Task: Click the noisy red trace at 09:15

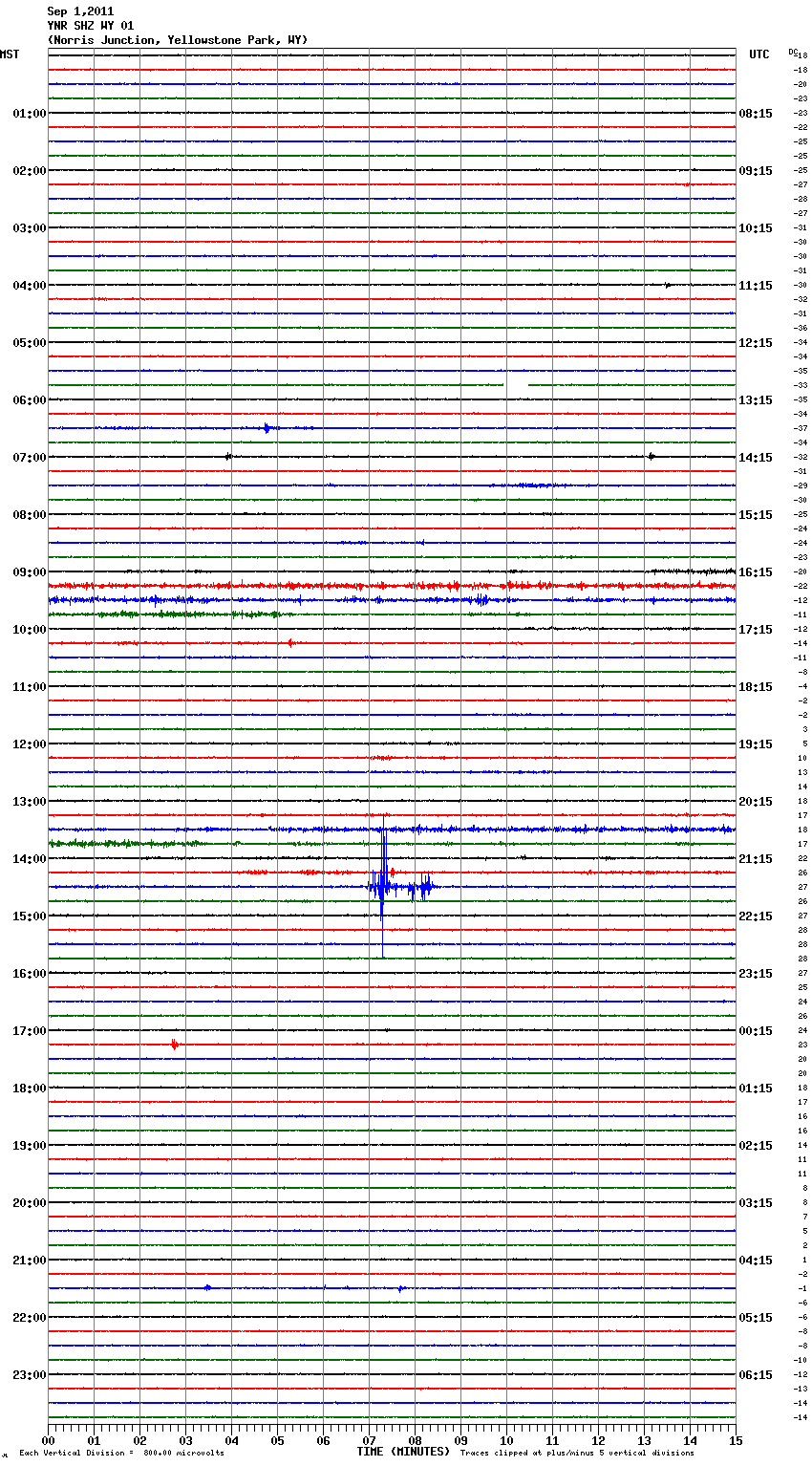Action: (x=392, y=586)
